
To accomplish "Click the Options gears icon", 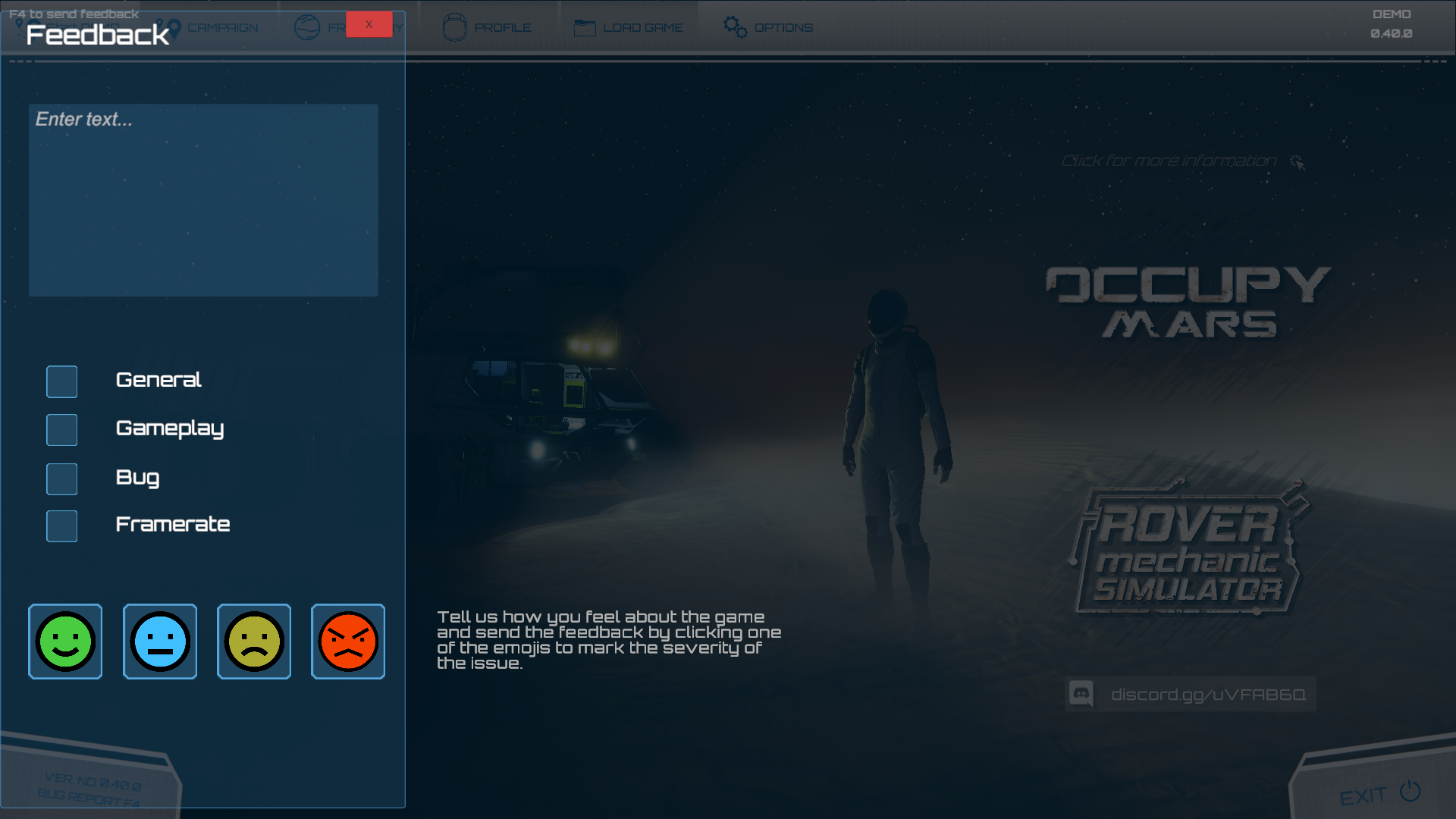I will (735, 27).
